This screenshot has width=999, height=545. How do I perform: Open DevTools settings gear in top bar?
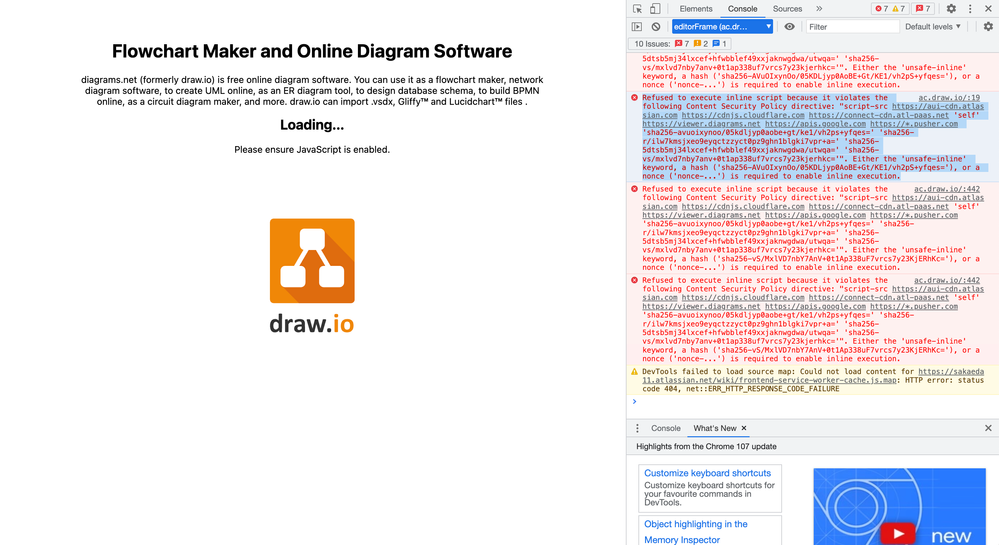(951, 9)
